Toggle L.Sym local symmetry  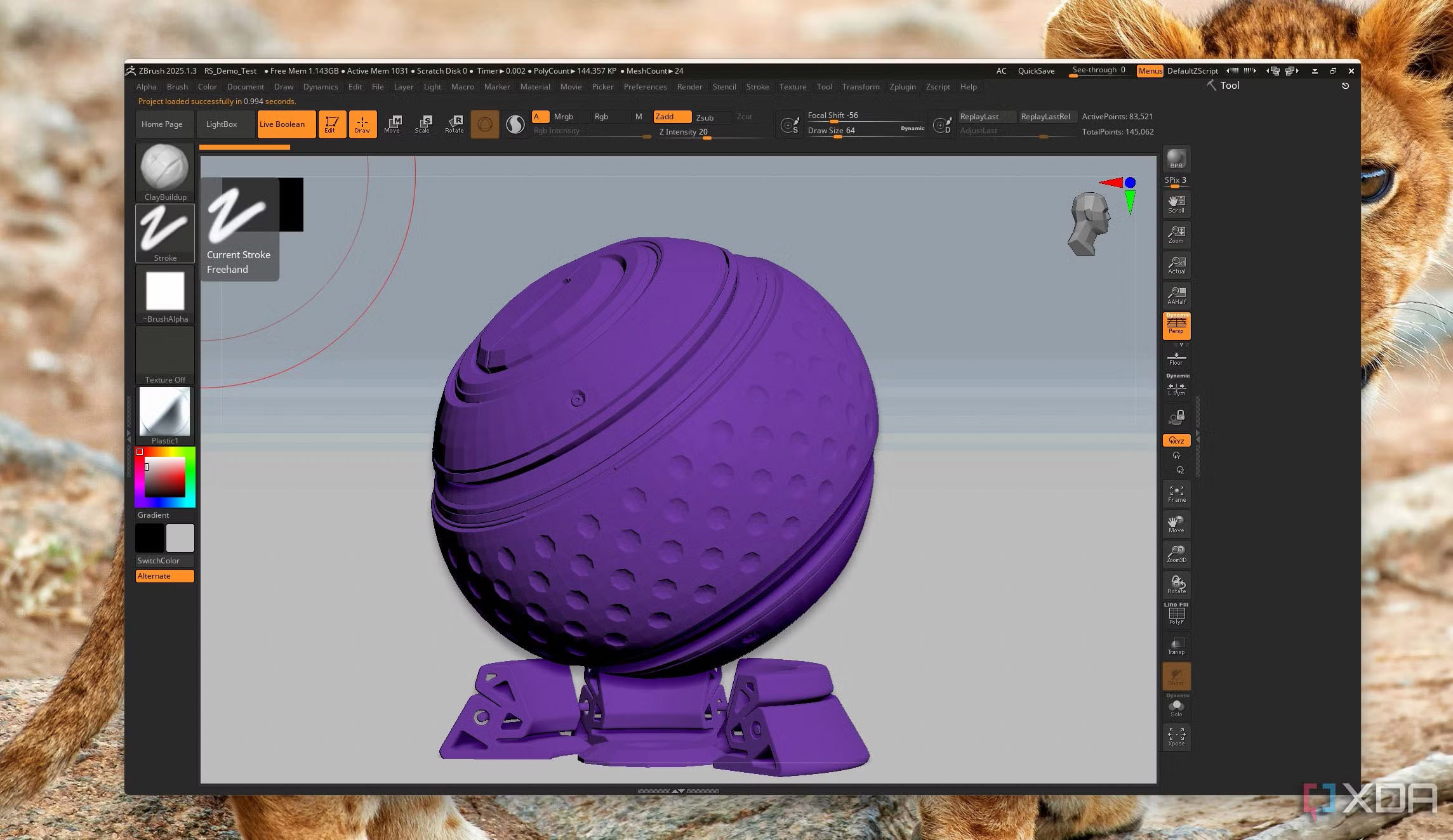(1176, 386)
